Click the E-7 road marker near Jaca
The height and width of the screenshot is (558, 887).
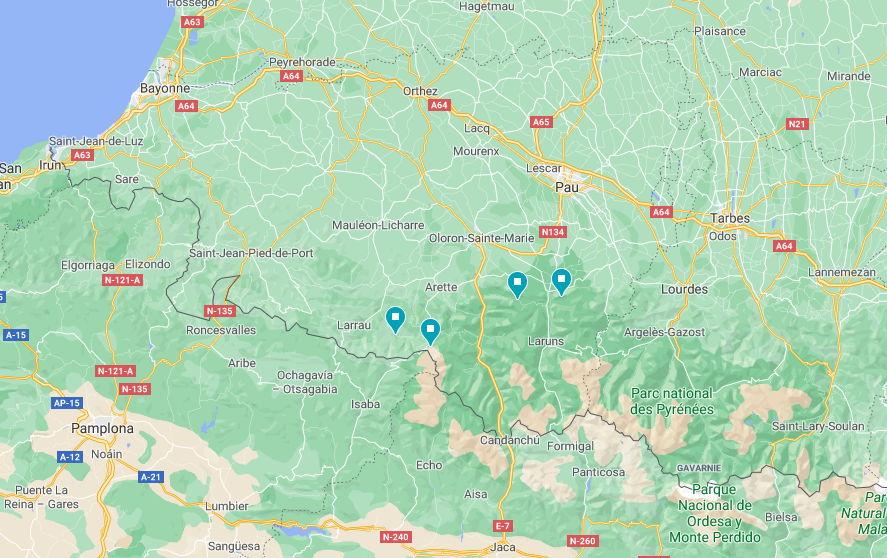tap(502, 526)
